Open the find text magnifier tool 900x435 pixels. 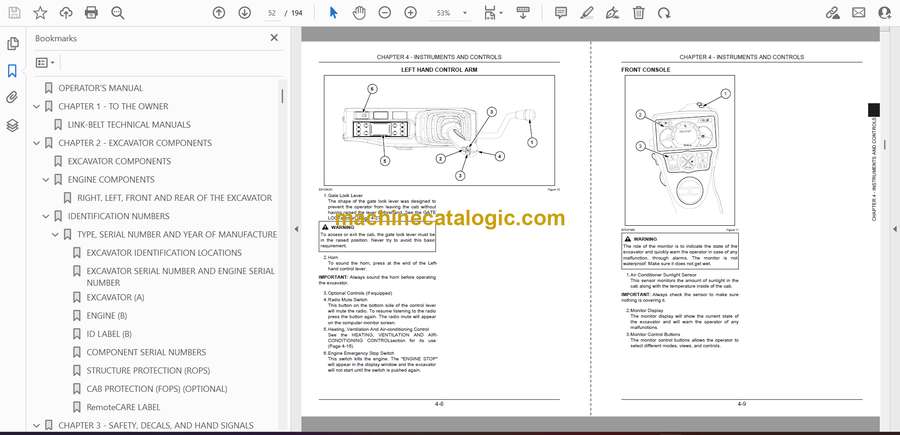118,13
